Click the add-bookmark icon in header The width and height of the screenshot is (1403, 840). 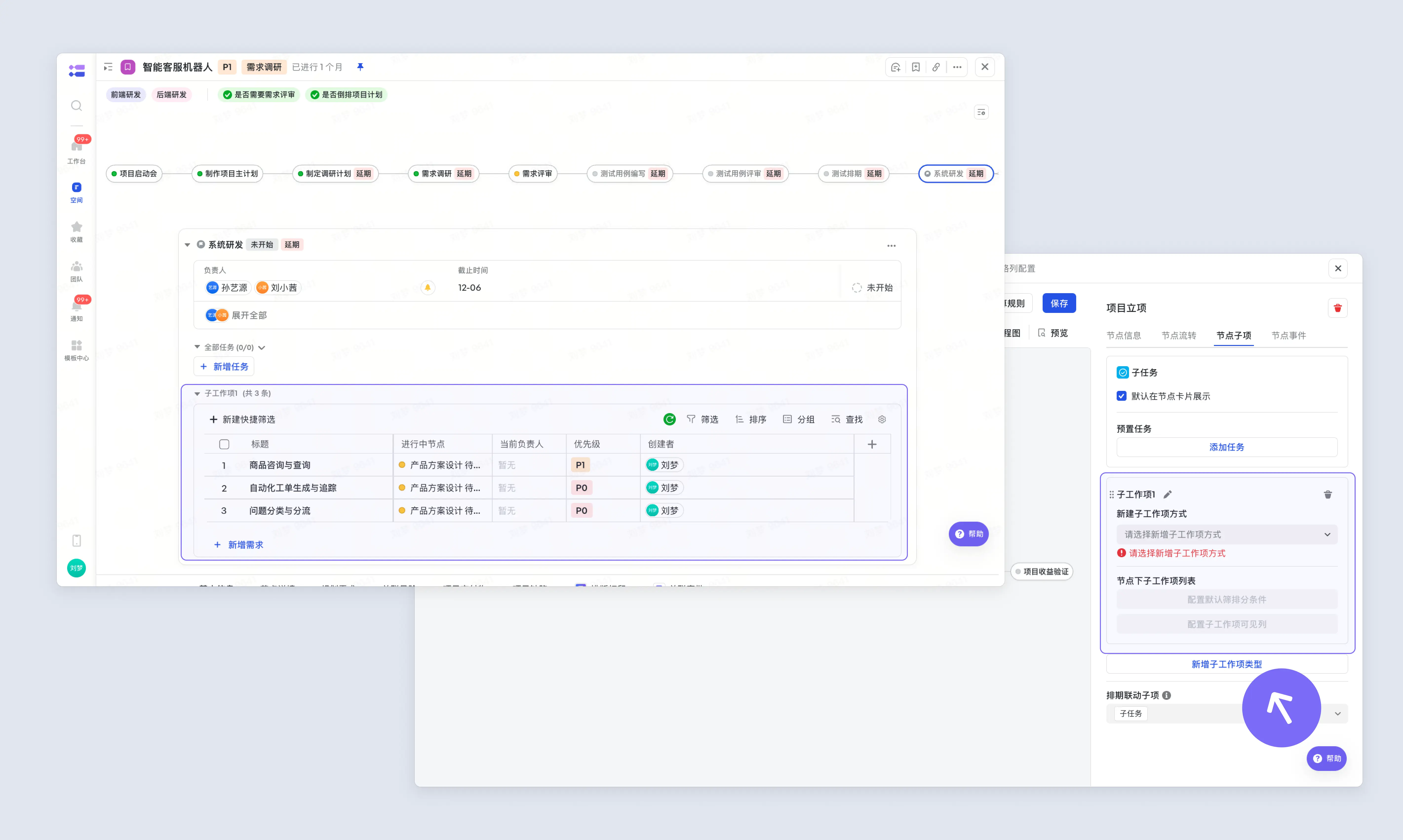point(916,67)
